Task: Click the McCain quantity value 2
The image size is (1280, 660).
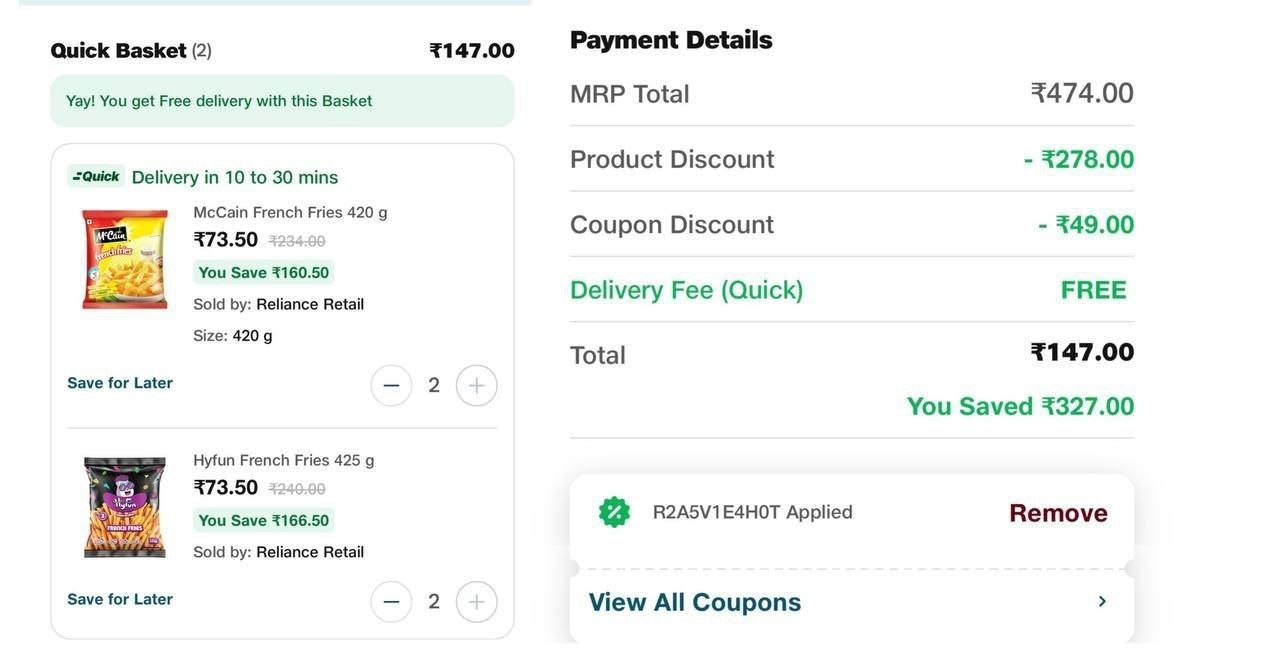Action: (x=434, y=385)
